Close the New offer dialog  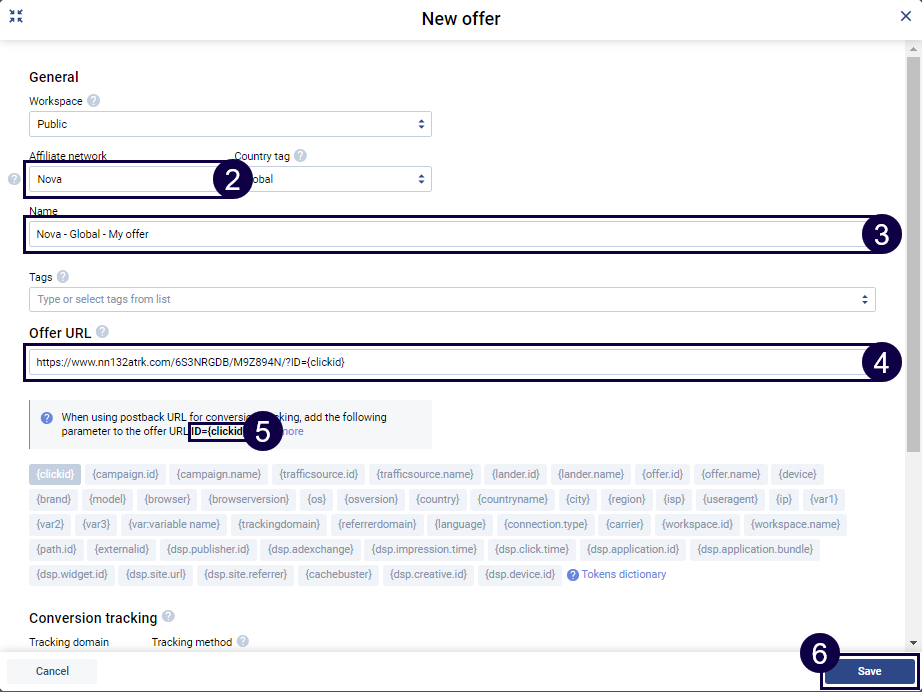click(905, 17)
